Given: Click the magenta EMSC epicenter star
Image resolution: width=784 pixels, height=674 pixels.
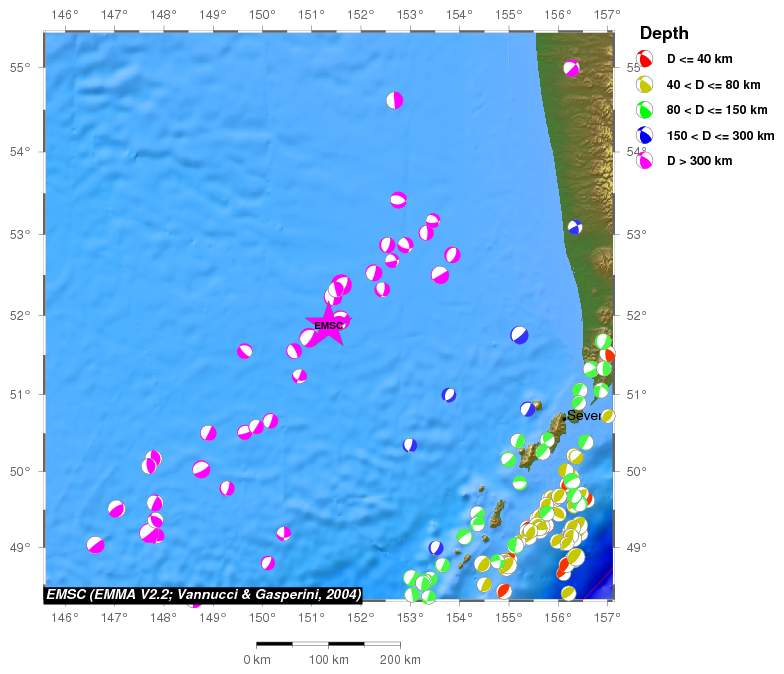Looking at the screenshot, I should pyautogui.click(x=328, y=326).
